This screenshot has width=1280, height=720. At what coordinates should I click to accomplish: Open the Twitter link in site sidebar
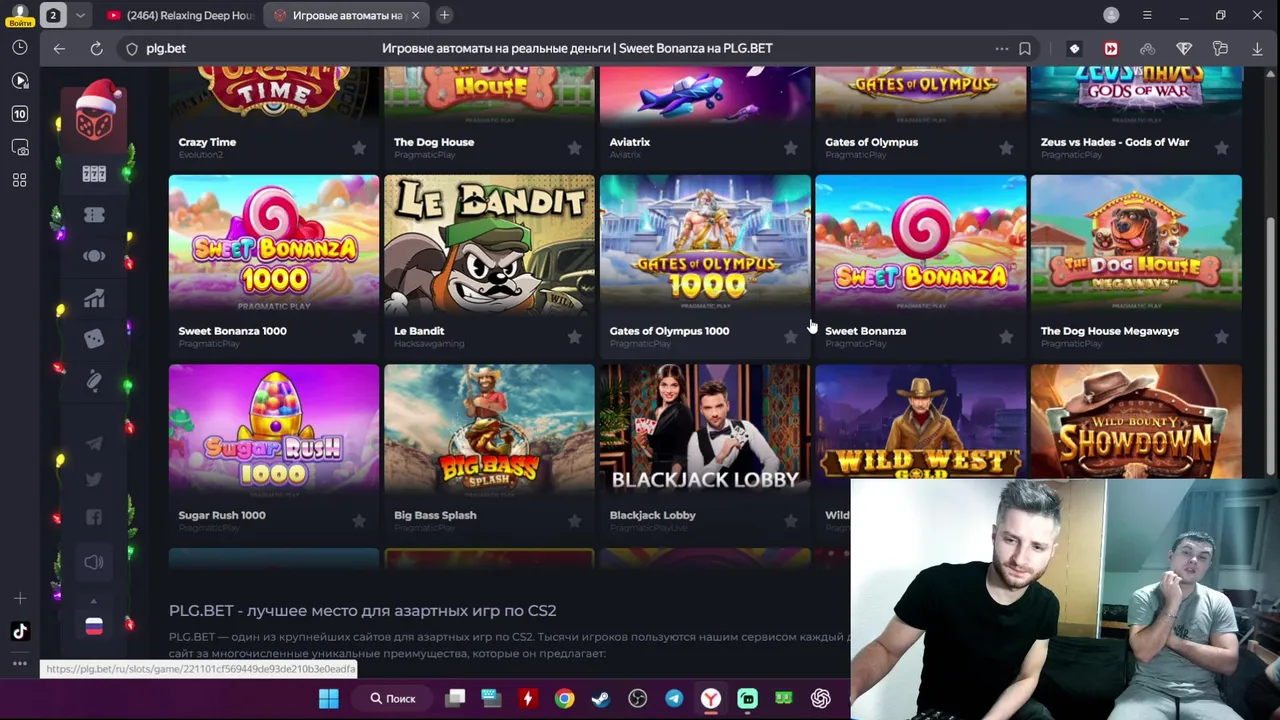click(94, 480)
